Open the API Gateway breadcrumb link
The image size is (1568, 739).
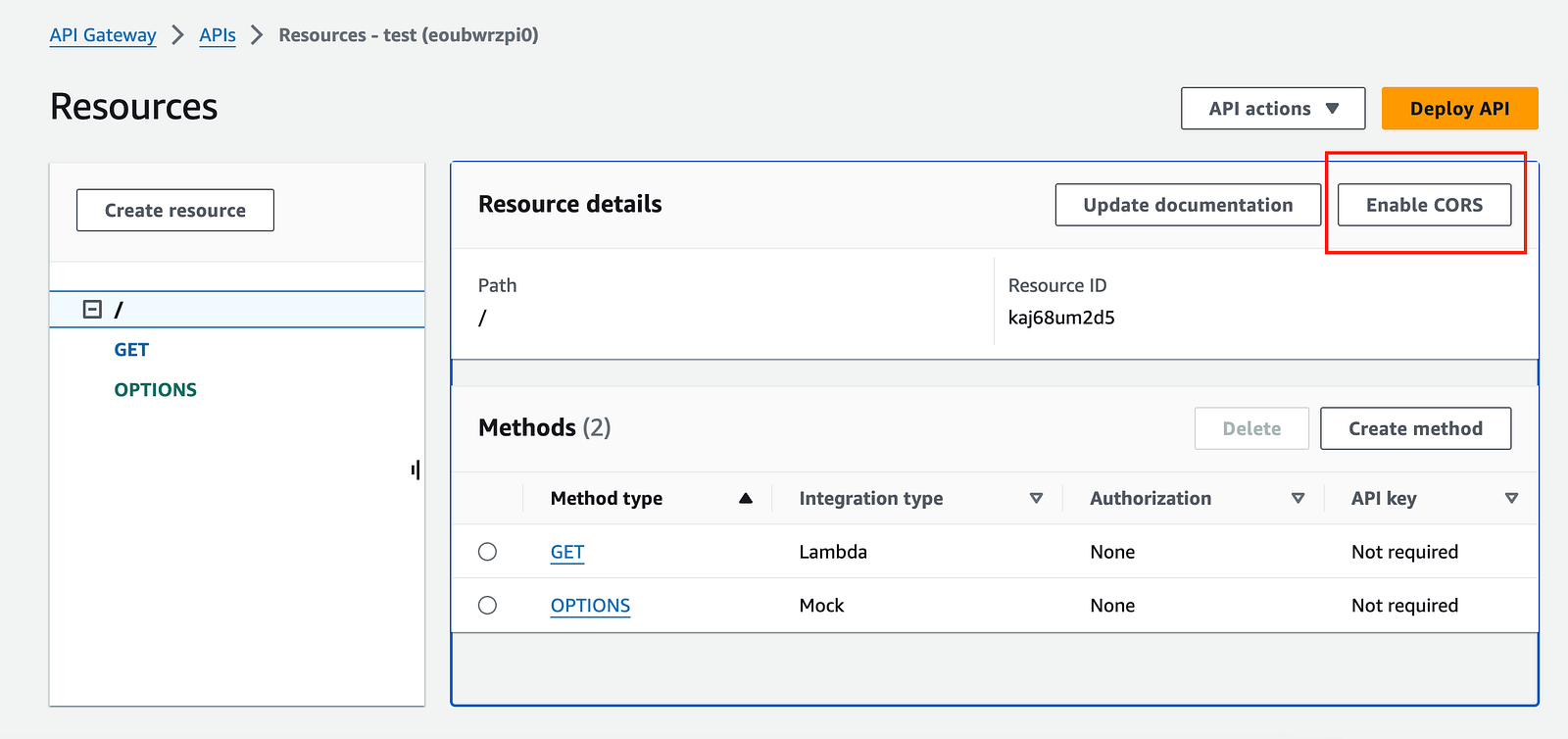tap(103, 35)
